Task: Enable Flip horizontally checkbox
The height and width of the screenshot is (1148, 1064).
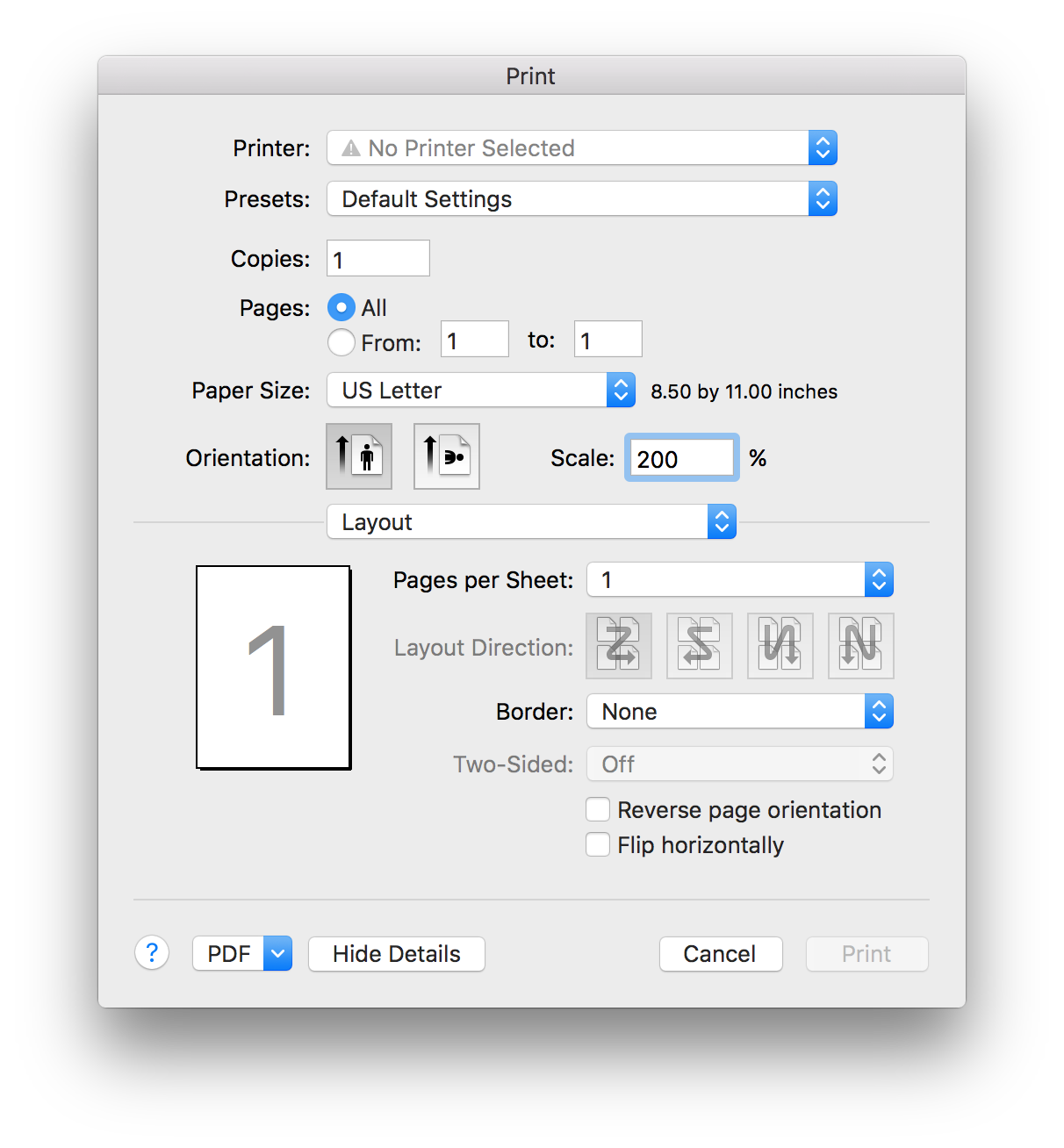Action: [x=598, y=844]
